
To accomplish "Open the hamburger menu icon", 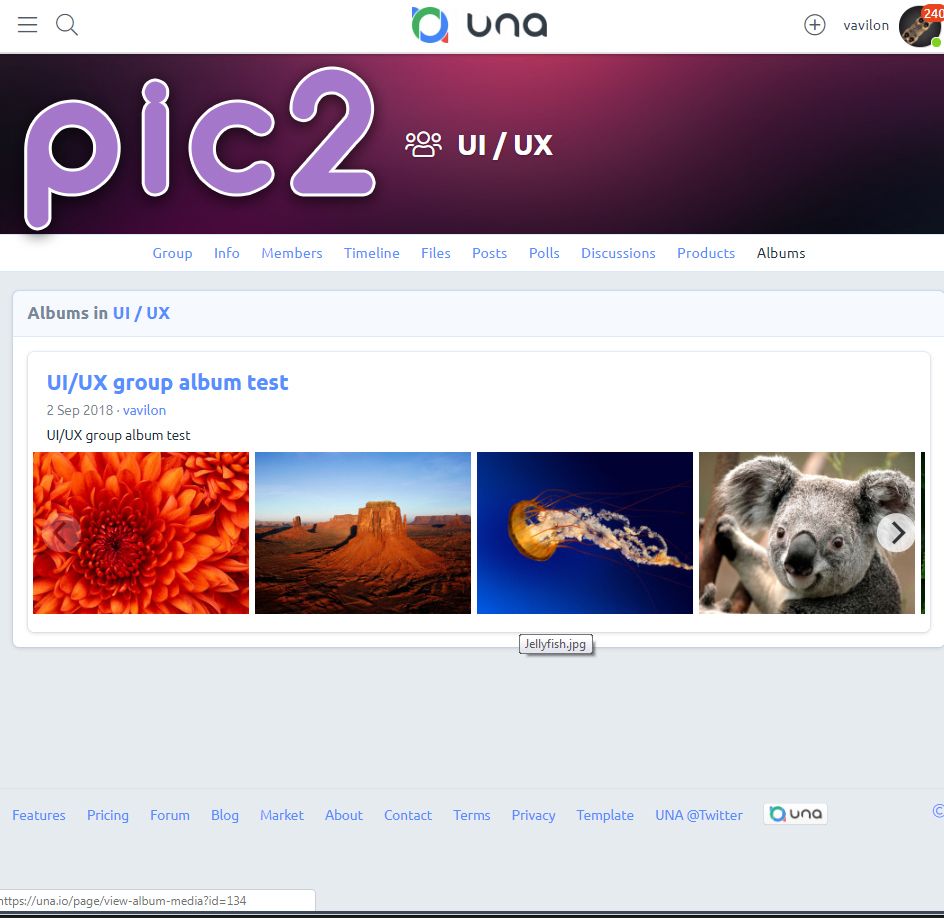I will click(28, 25).
